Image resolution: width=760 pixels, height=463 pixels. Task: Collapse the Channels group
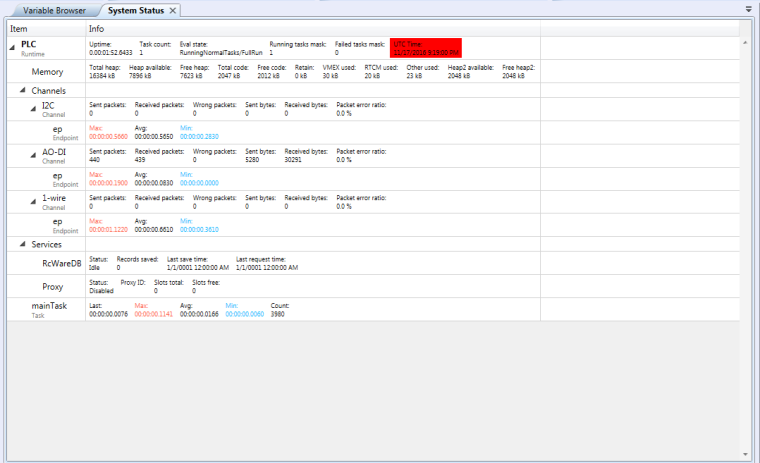[x=23, y=91]
